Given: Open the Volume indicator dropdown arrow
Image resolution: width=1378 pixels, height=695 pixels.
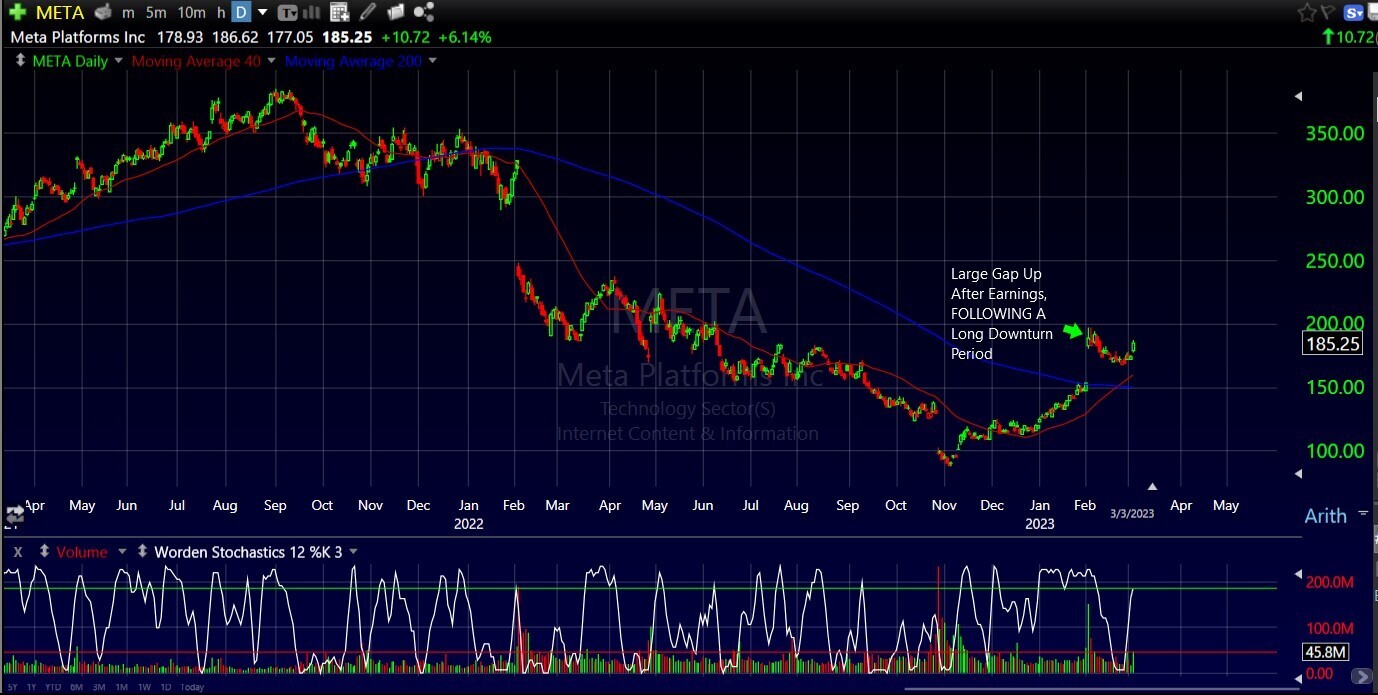Looking at the screenshot, I should [x=122, y=551].
